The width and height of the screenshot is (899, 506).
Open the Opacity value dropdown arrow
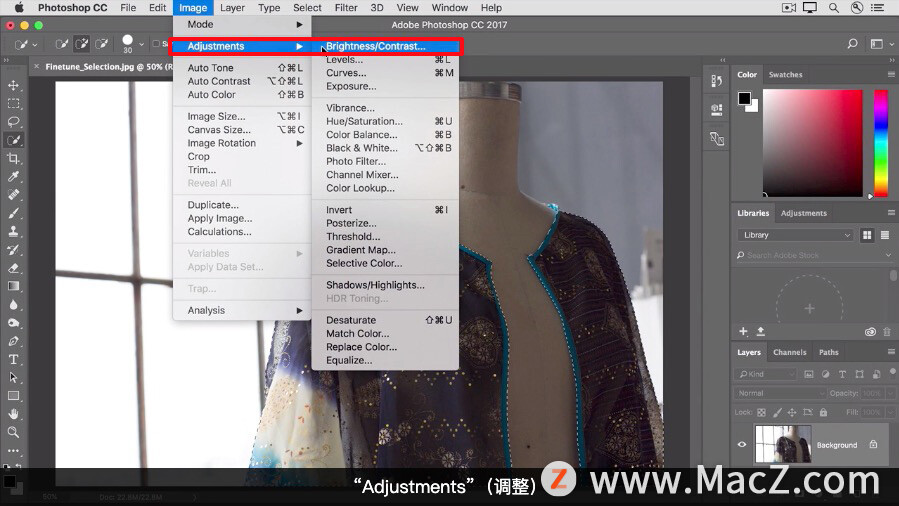pos(890,393)
